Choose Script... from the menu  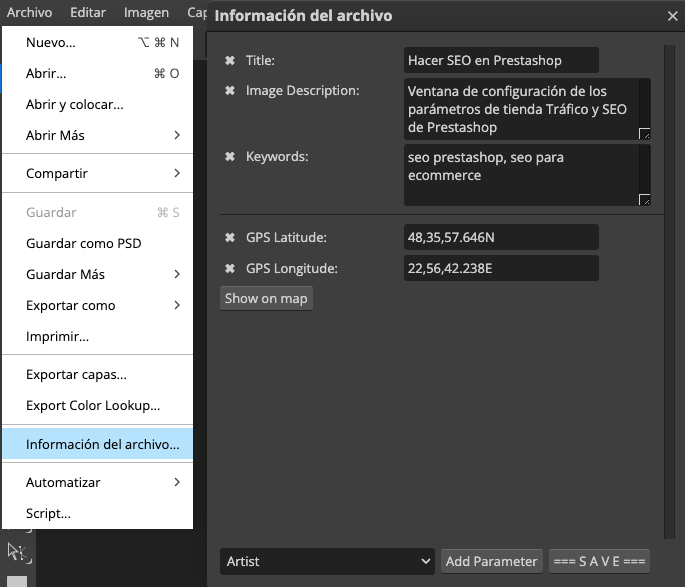tap(97, 513)
